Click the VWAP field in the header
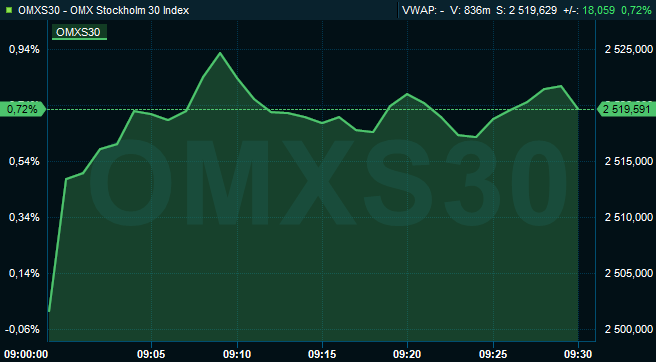Image resolution: width=656 pixels, height=362 pixels. coord(423,10)
